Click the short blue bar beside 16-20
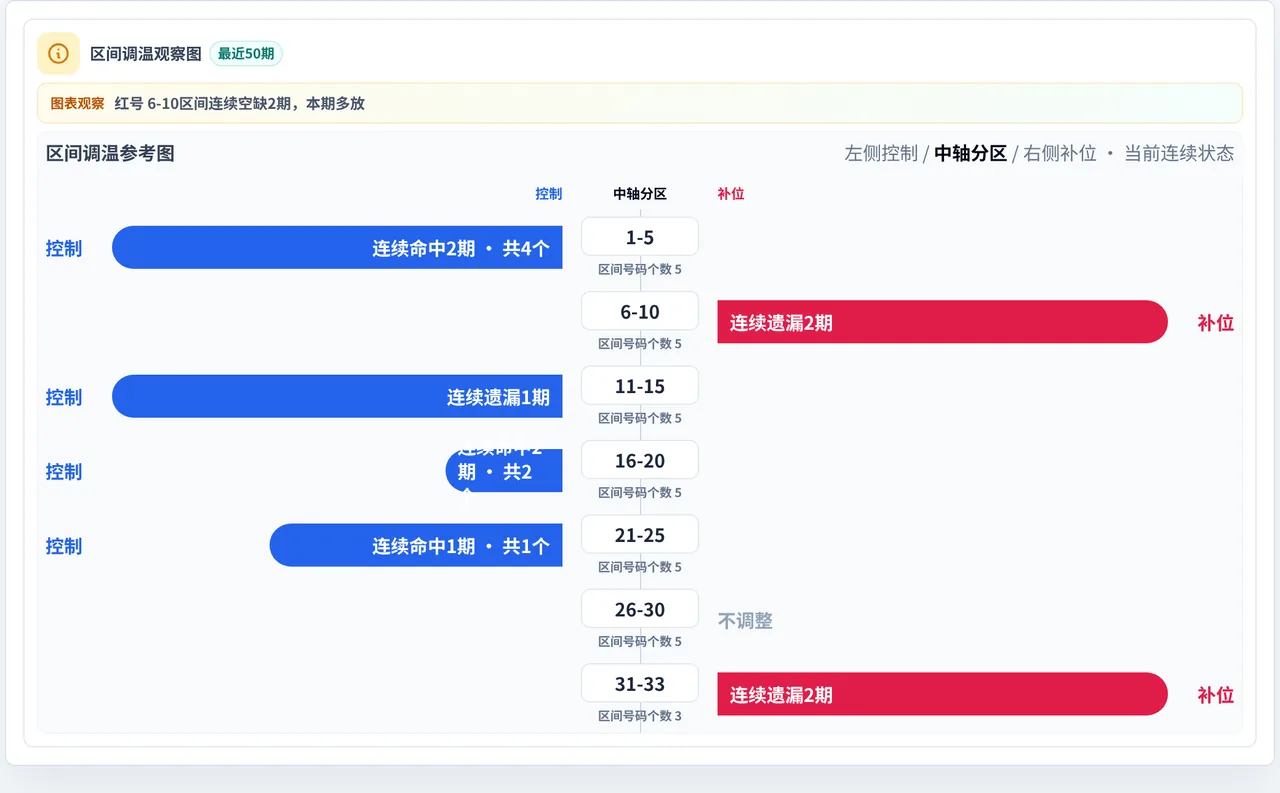This screenshot has height=793, width=1280. coord(504,471)
